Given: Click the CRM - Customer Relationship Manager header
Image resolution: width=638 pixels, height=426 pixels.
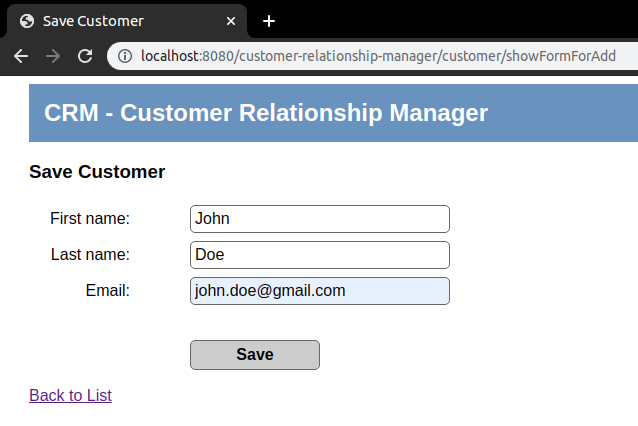Looking at the screenshot, I should pyautogui.click(x=266, y=112).
